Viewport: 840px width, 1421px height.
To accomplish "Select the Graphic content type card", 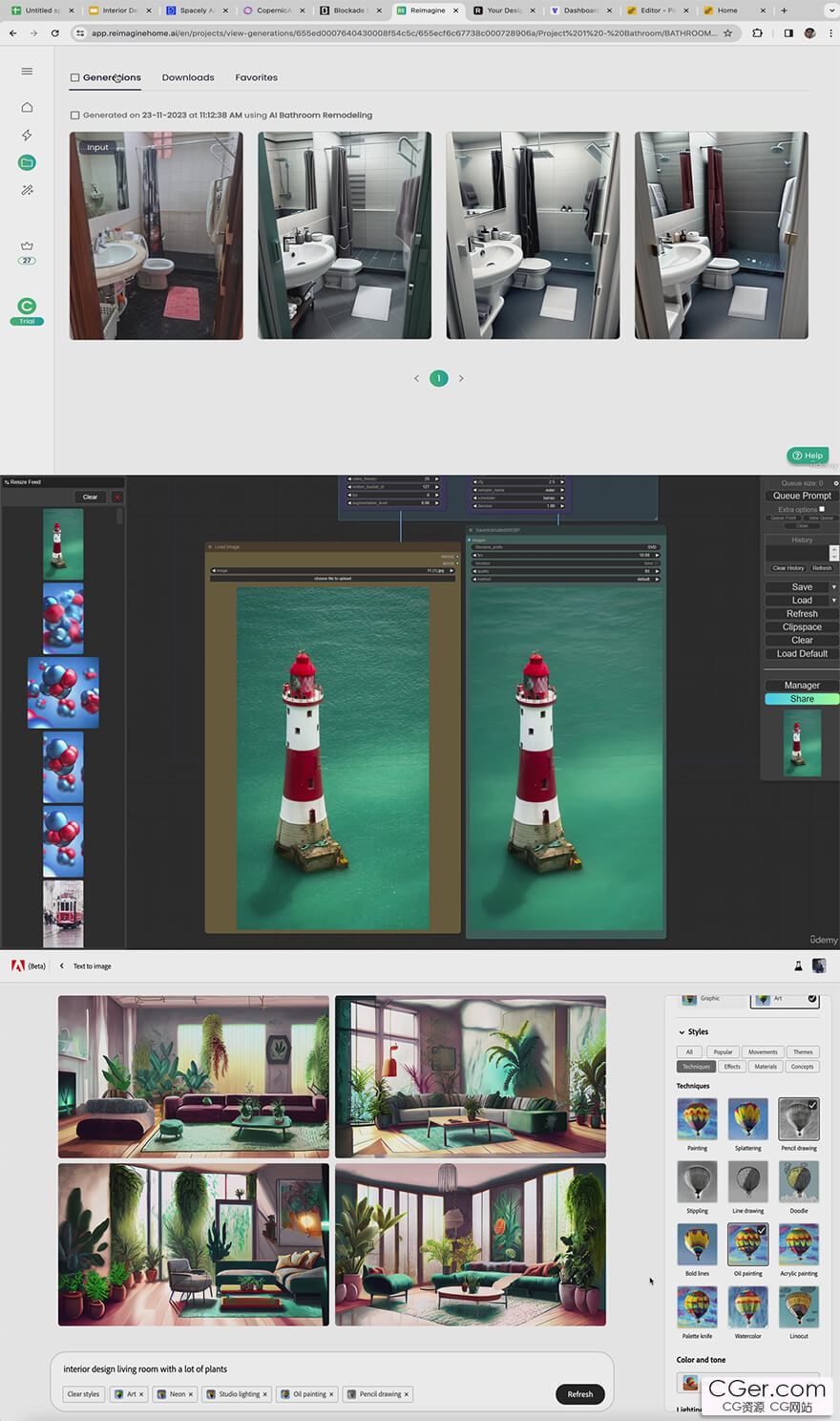I will [x=710, y=1000].
